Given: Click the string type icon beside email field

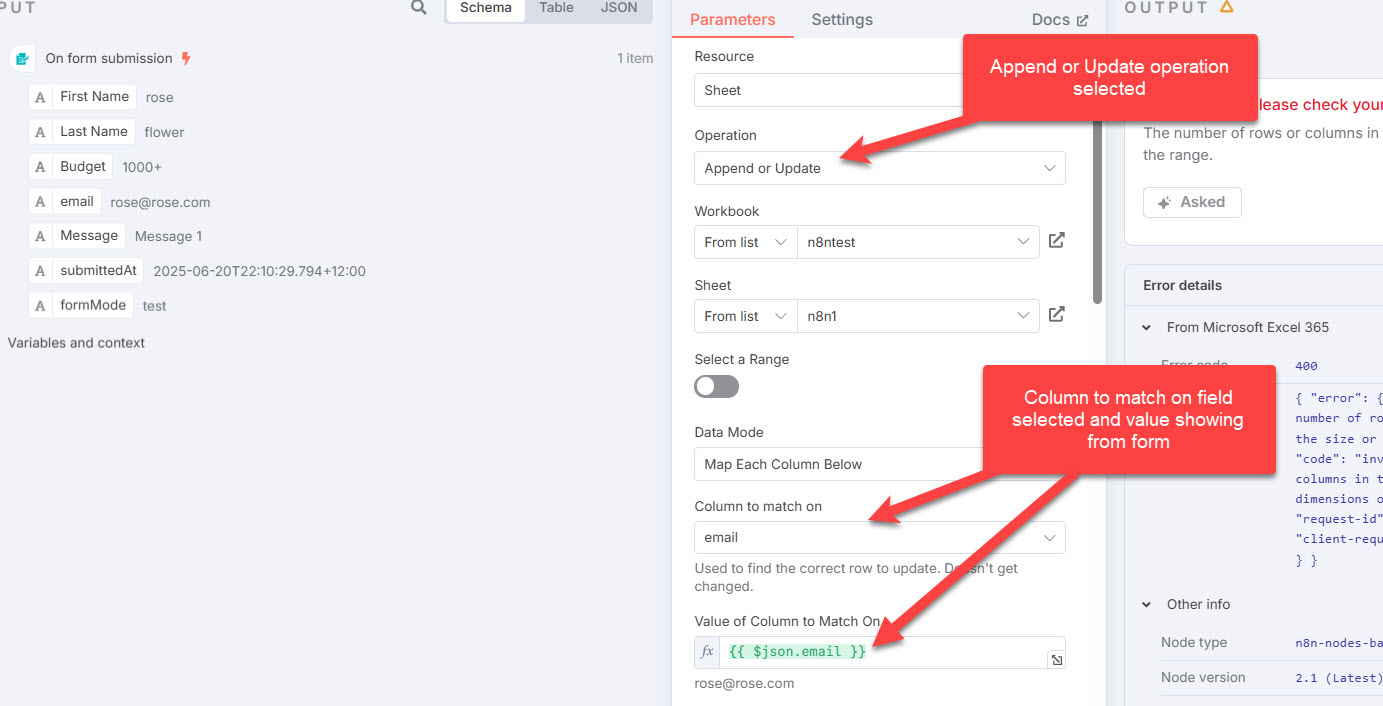Looking at the screenshot, I should click(40, 201).
